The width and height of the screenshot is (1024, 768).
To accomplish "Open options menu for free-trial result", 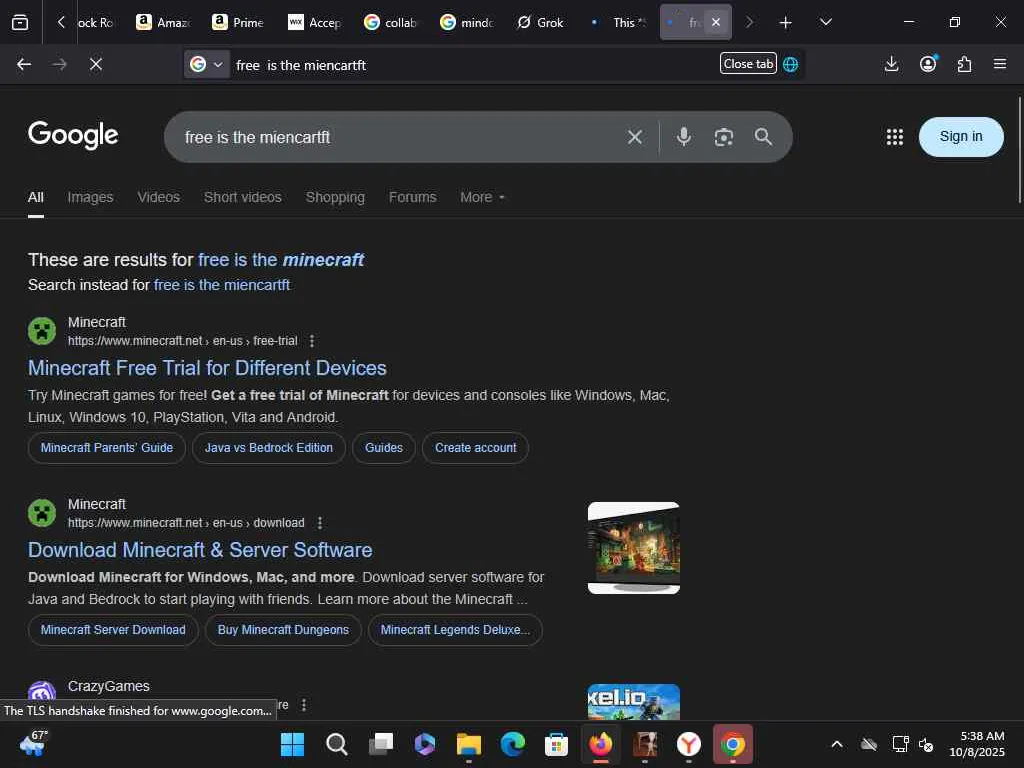I will pos(312,341).
